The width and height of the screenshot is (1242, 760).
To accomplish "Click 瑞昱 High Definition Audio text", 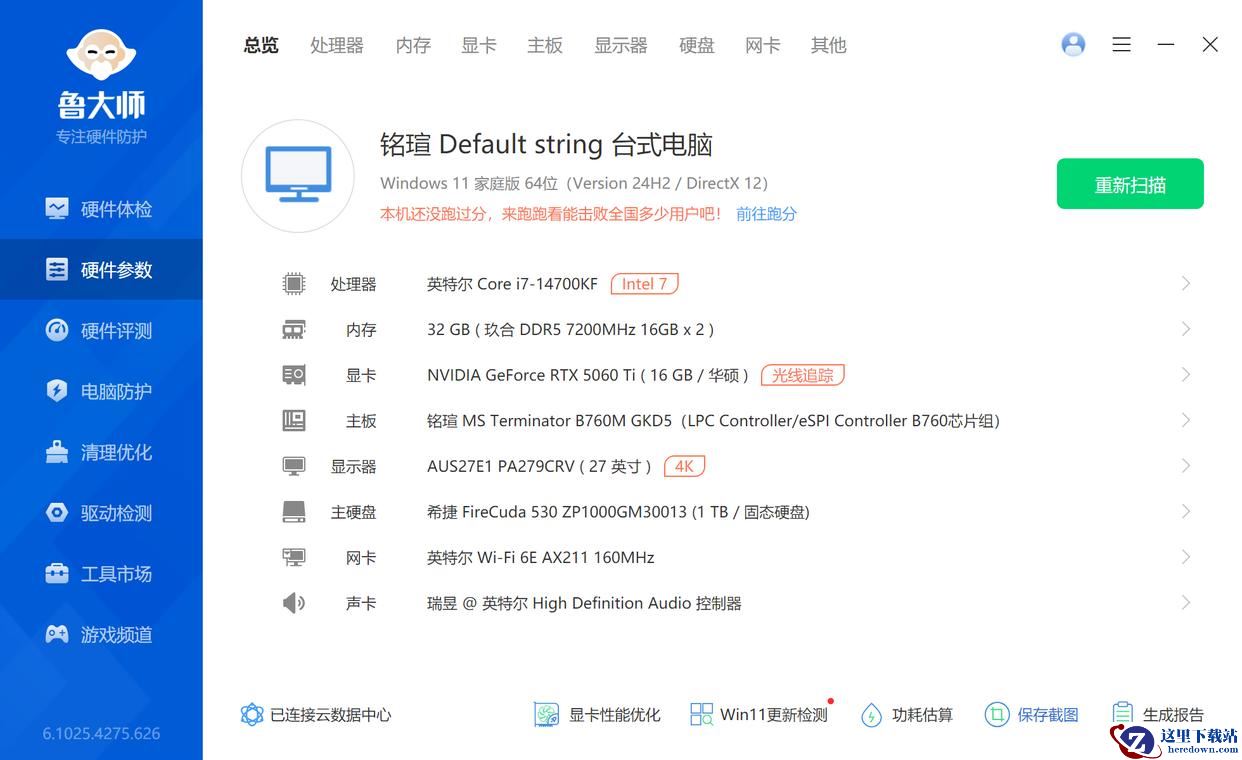I will [x=584, y=603].
